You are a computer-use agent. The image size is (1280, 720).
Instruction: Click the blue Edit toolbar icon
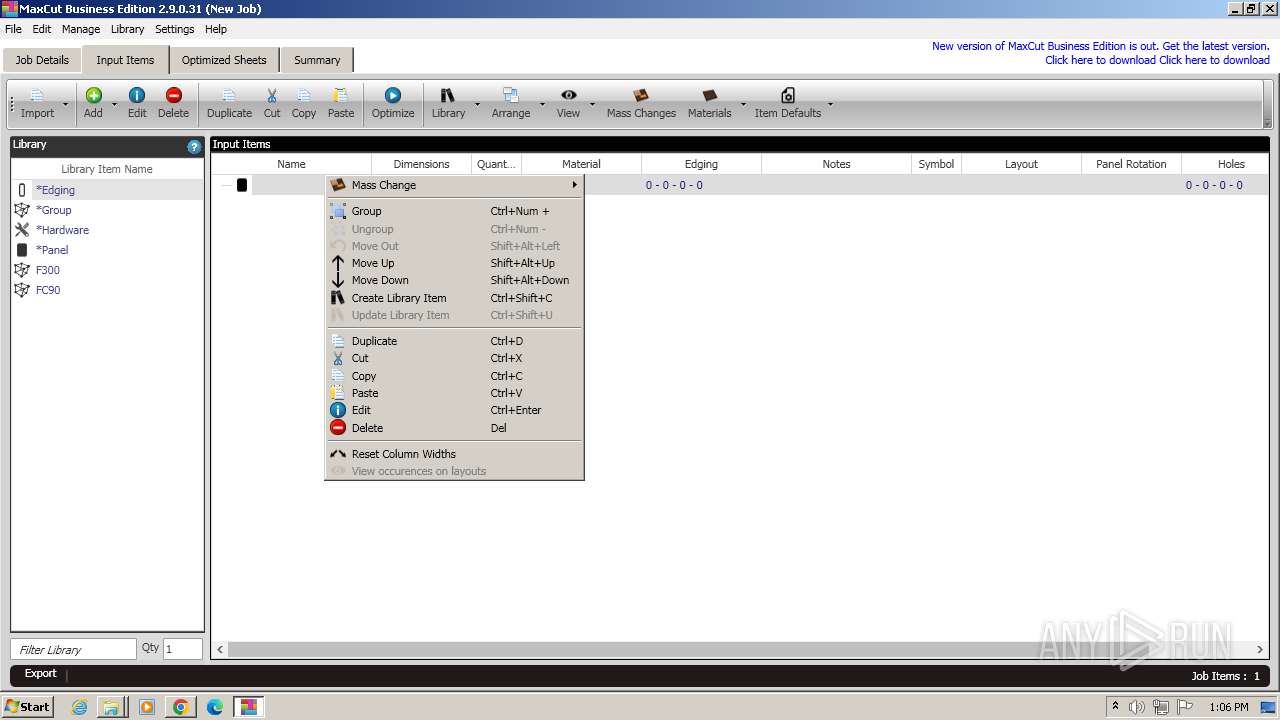tap(137, 95)
